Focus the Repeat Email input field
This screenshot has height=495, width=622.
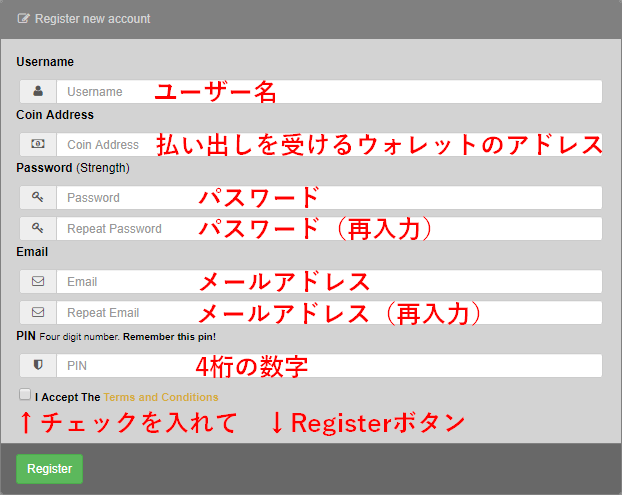coord(329,313)
